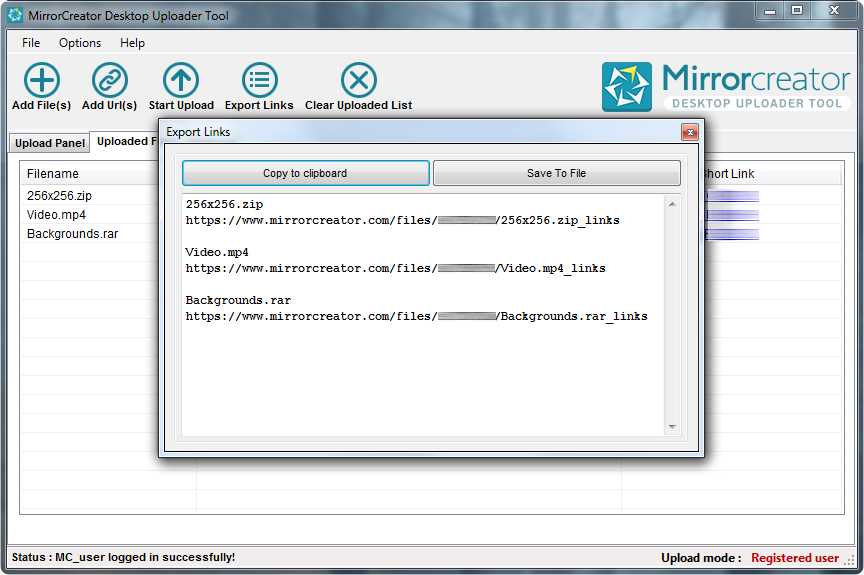
Task: Click the 256x256.zip_links URL in dialog
Action: (403, 220)
